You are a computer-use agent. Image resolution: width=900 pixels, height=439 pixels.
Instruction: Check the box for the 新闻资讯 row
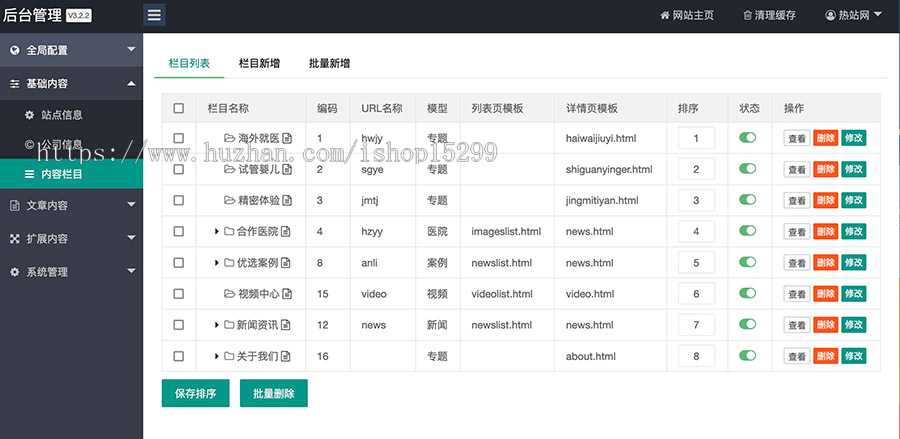(179, 325)
